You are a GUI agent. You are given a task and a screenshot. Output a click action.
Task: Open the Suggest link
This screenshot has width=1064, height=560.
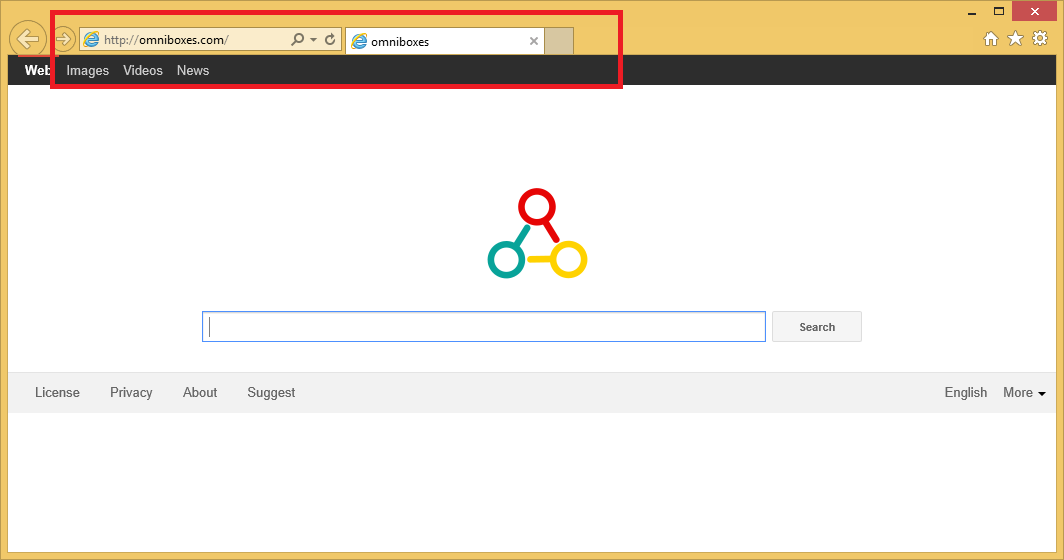[x=271, y=393]
